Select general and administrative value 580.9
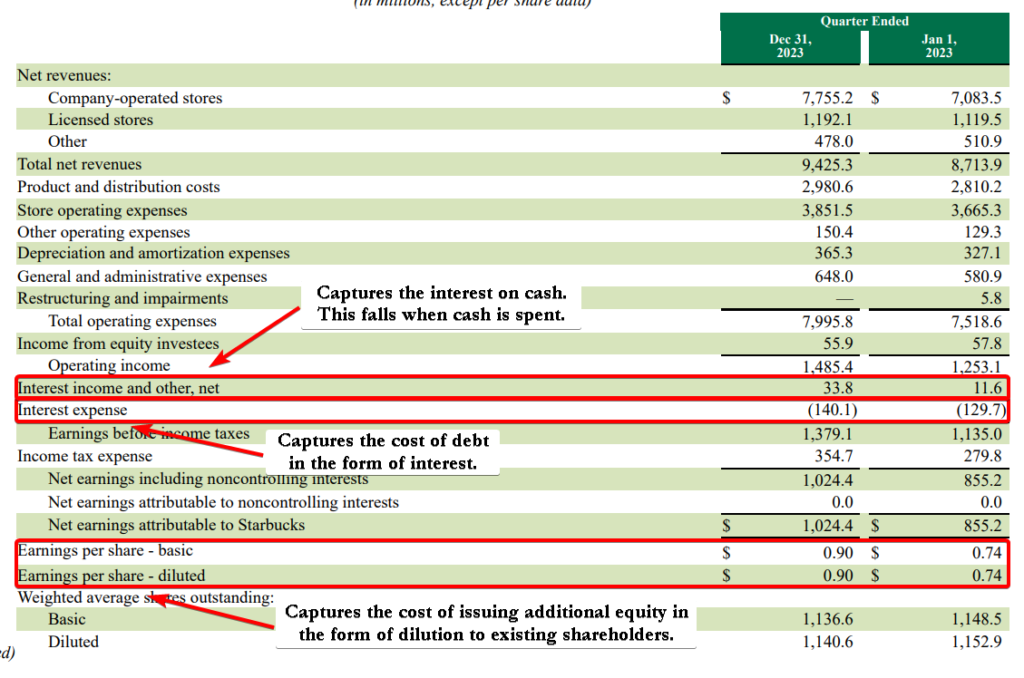The image size is (1024, 678). click(983, 276)
